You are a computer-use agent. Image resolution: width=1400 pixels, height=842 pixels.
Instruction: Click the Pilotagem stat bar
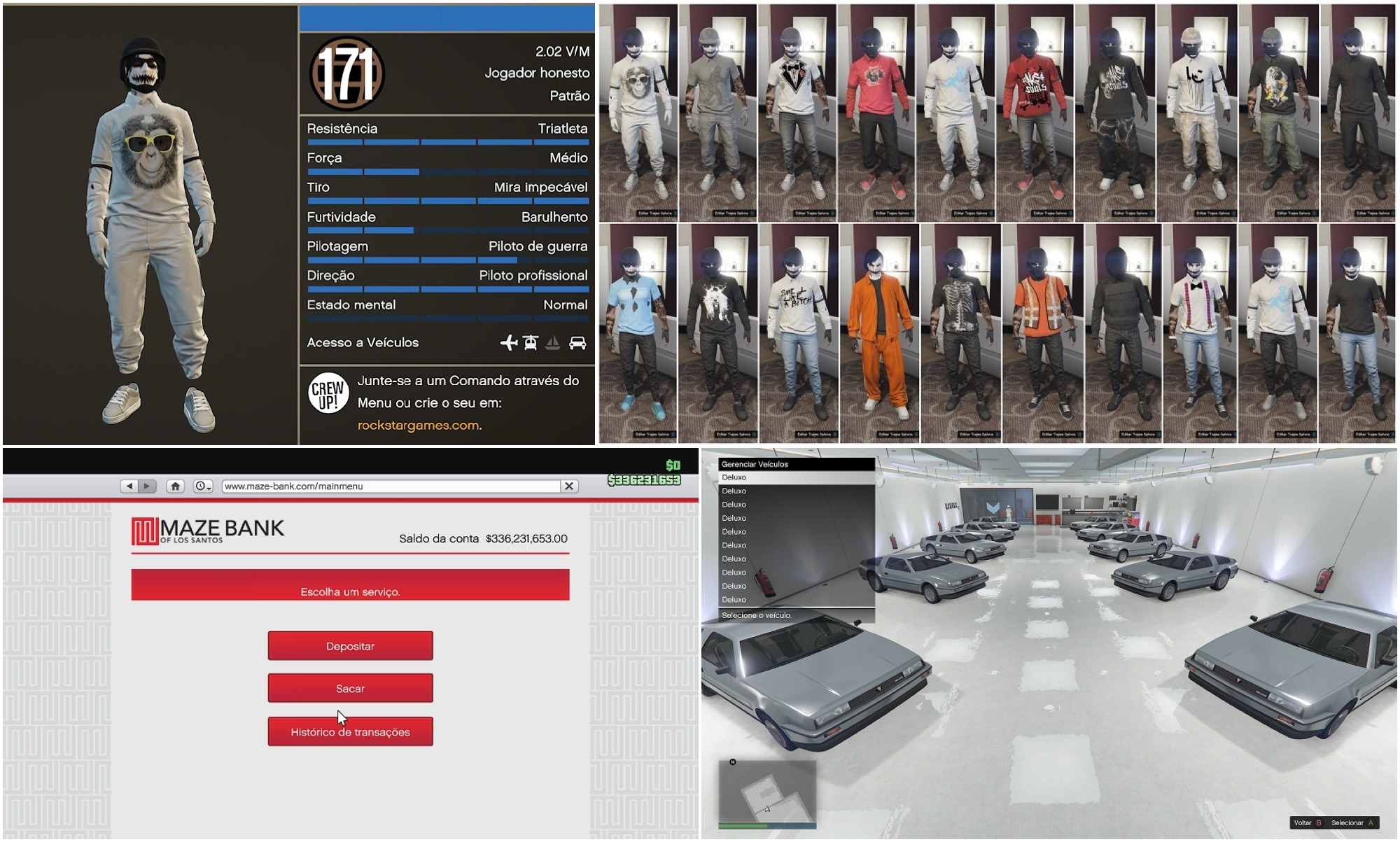coord(448,260)
